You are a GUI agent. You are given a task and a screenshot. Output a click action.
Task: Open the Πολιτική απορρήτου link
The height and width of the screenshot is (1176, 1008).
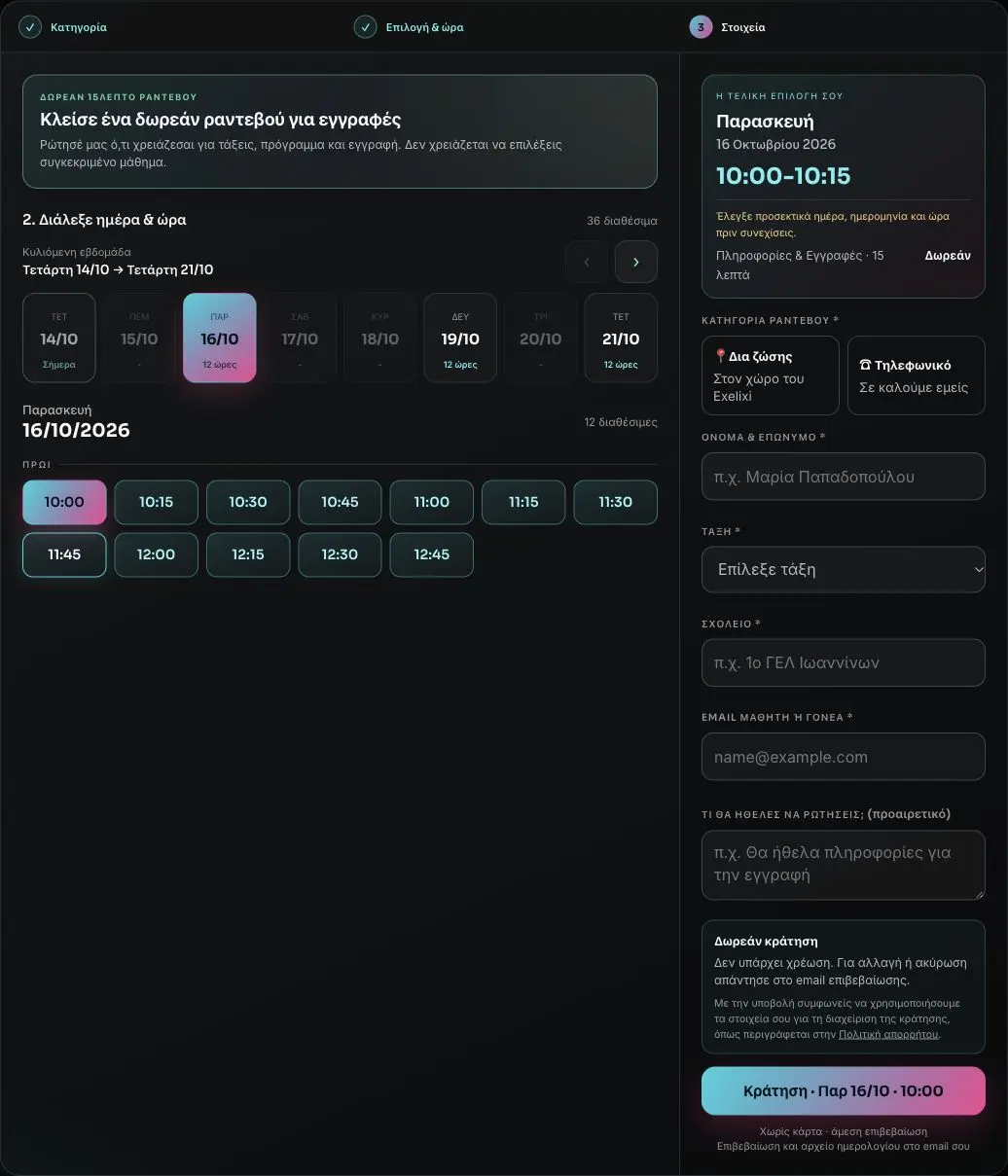click(888, 1034)
